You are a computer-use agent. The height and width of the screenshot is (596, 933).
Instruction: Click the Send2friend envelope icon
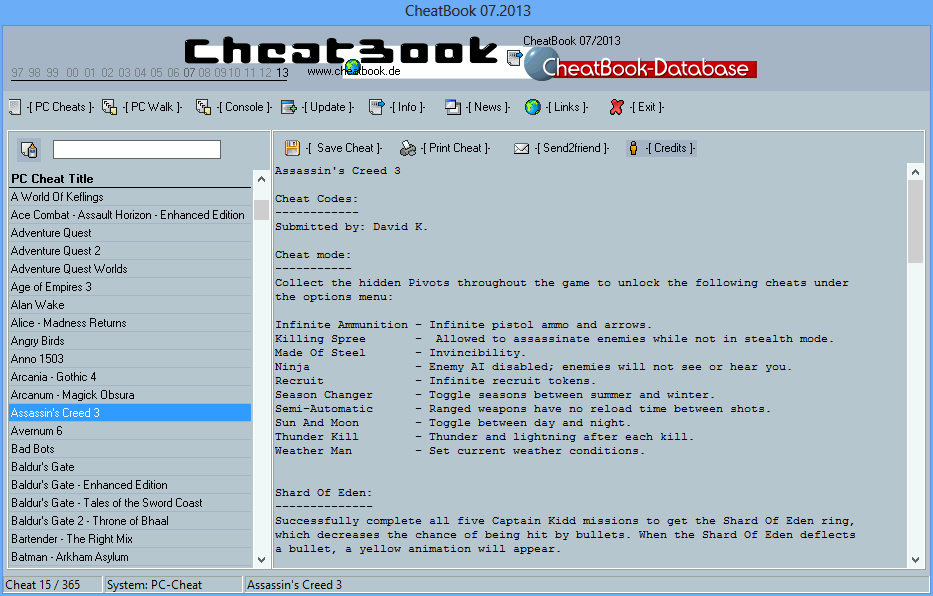(x=521, y=148)
